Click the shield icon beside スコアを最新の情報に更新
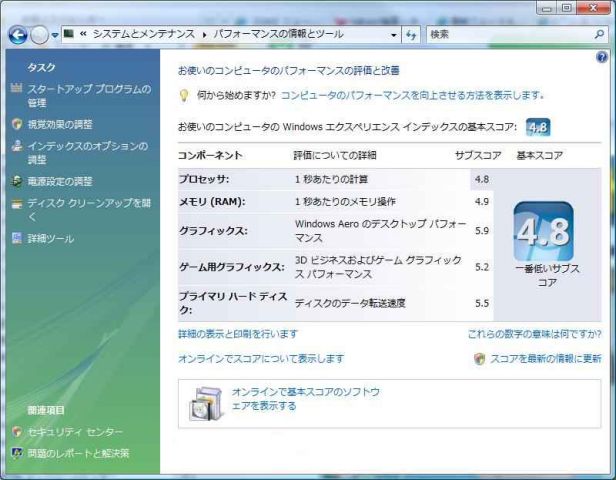This screenshot has width=616, height=480. pos(479,359)
